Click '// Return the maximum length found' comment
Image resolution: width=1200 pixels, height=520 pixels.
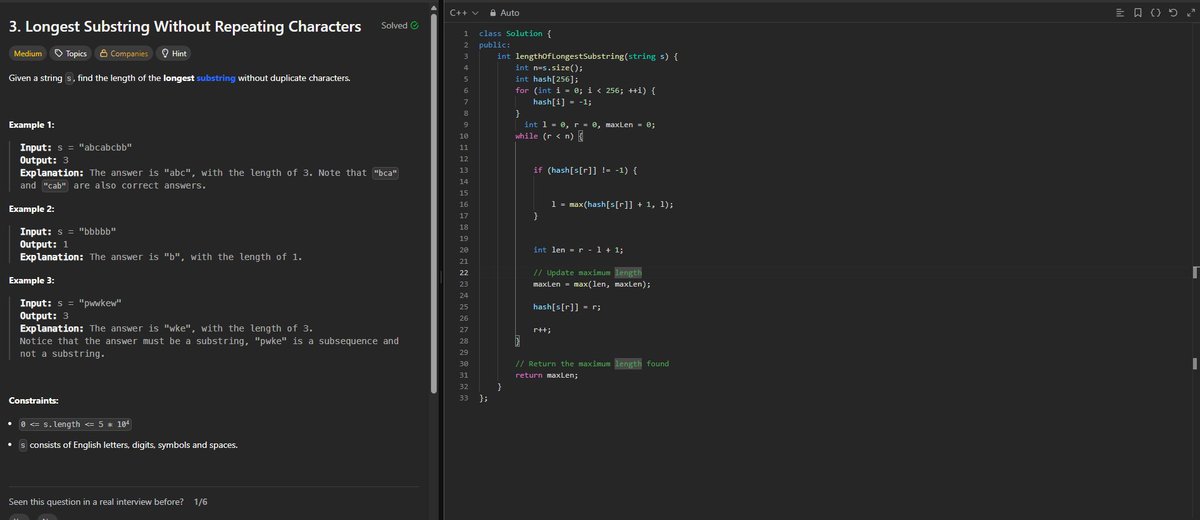point(592,363)
